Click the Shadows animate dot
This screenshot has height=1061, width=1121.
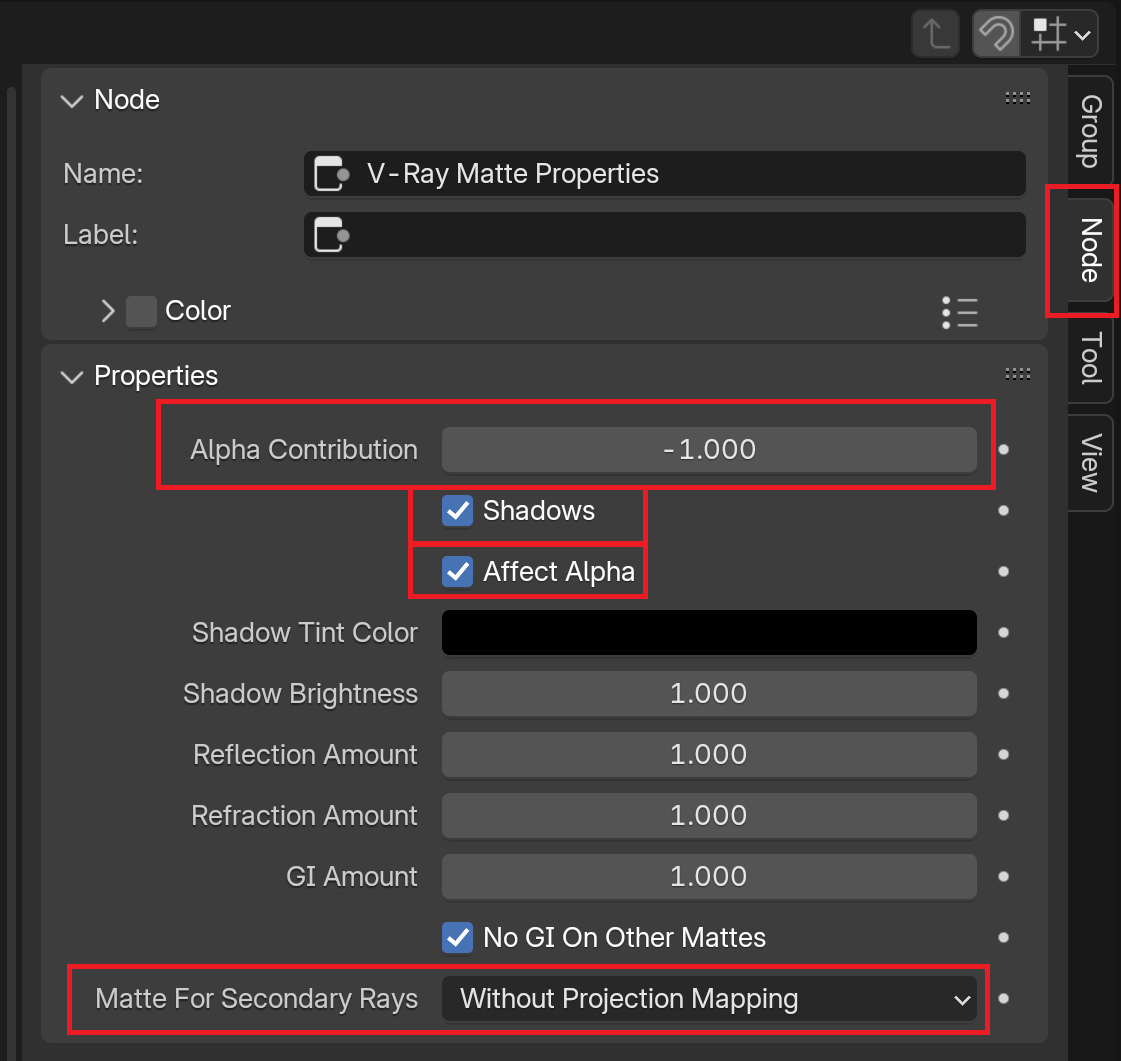pos(1004,510)
